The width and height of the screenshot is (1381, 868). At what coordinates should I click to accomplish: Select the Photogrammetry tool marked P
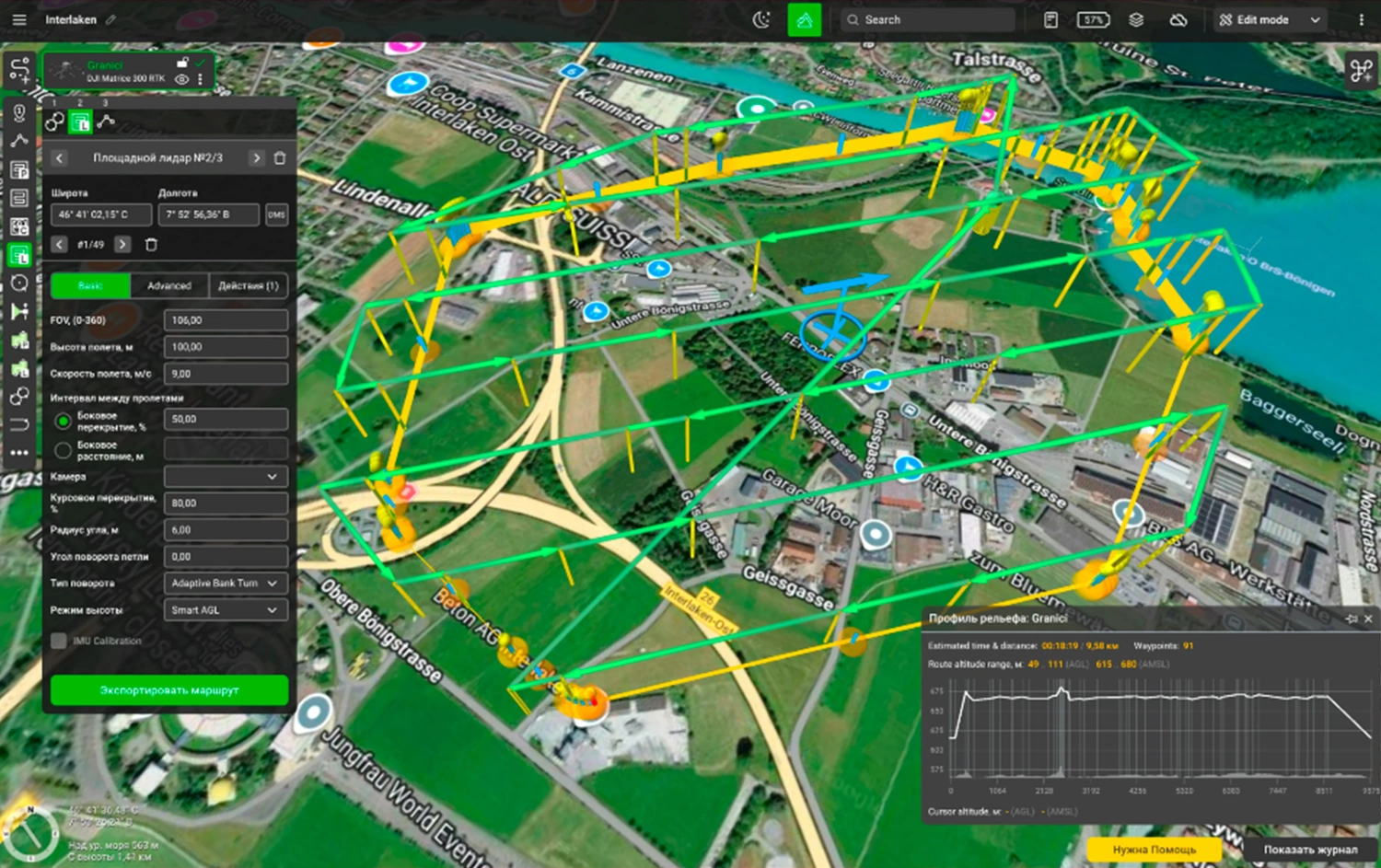click(19, 169)
